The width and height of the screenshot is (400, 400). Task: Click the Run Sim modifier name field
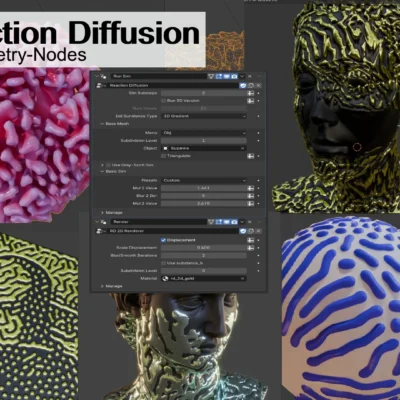pyautogui.click(x=159, y=76)
